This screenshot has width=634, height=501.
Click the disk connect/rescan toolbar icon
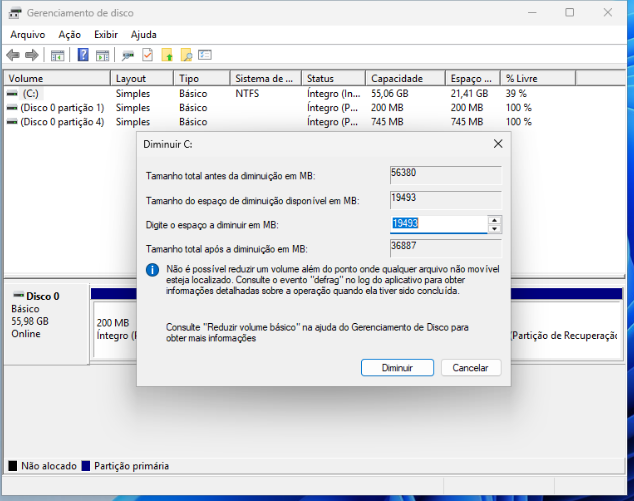pyautogui.click(x=128, y=55)
